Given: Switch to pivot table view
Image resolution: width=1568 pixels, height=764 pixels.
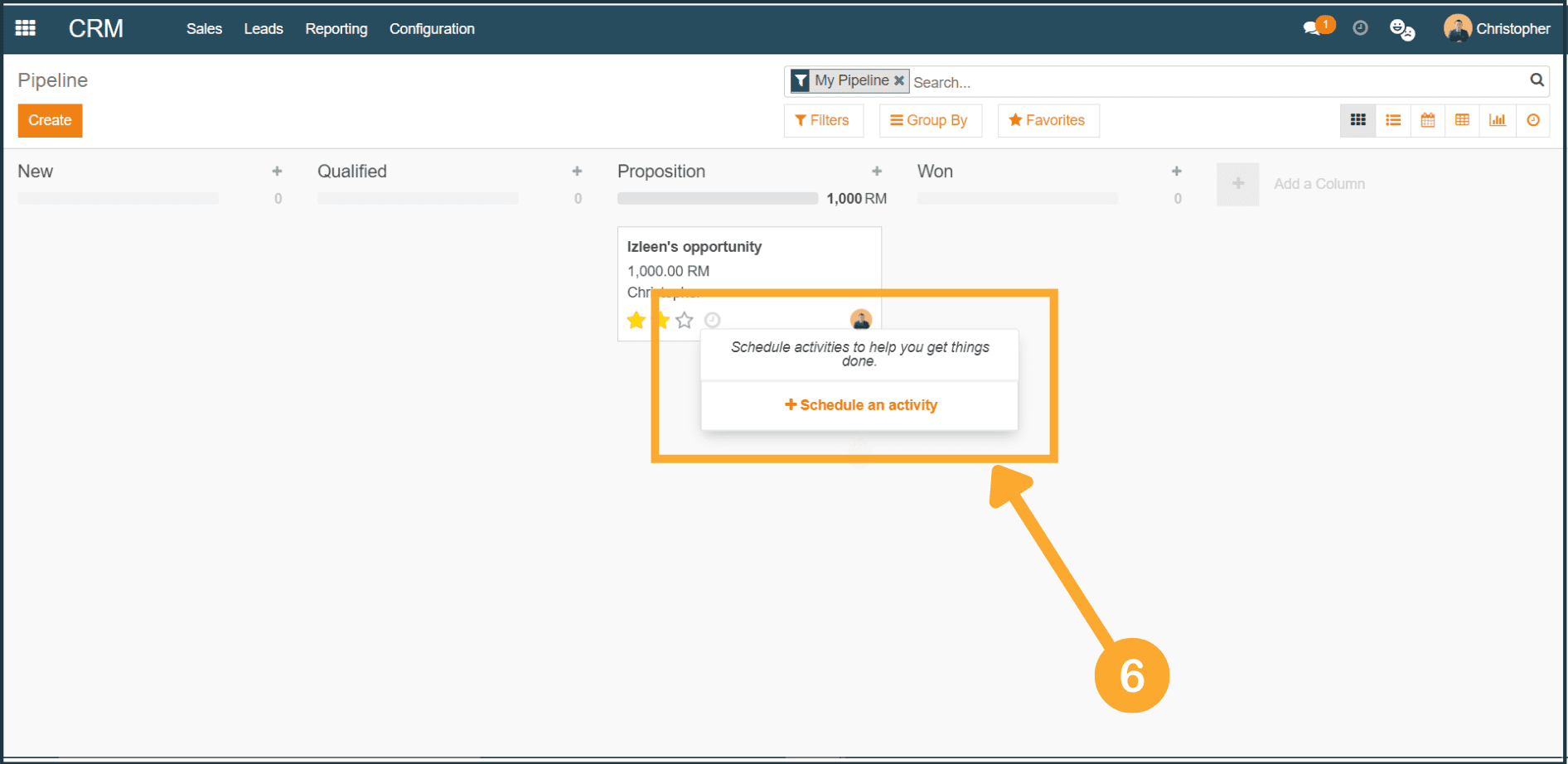Looking at the screenshot, I should (1463, 121).
